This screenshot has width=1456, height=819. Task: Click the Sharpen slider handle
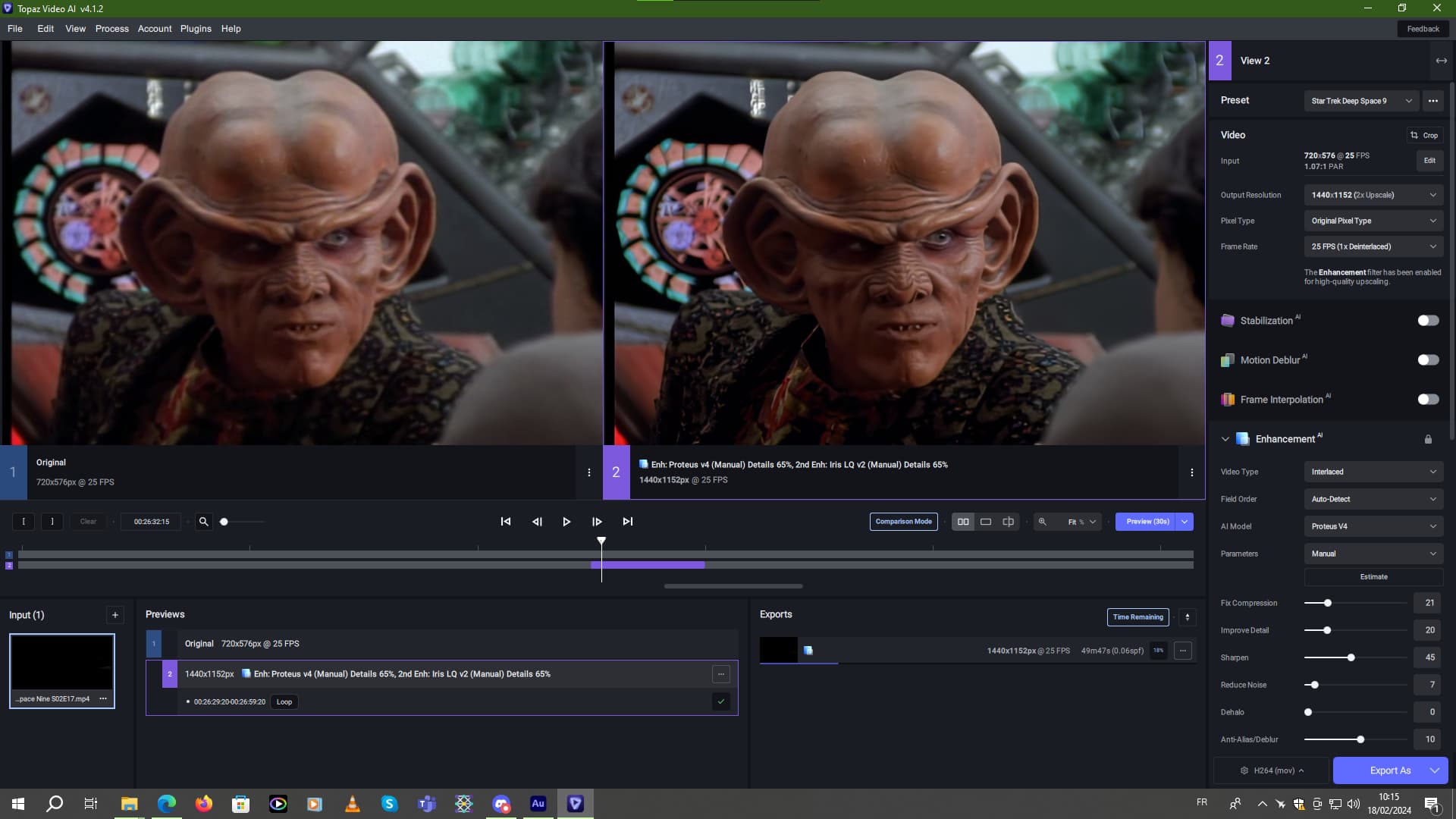point(1351,657)
